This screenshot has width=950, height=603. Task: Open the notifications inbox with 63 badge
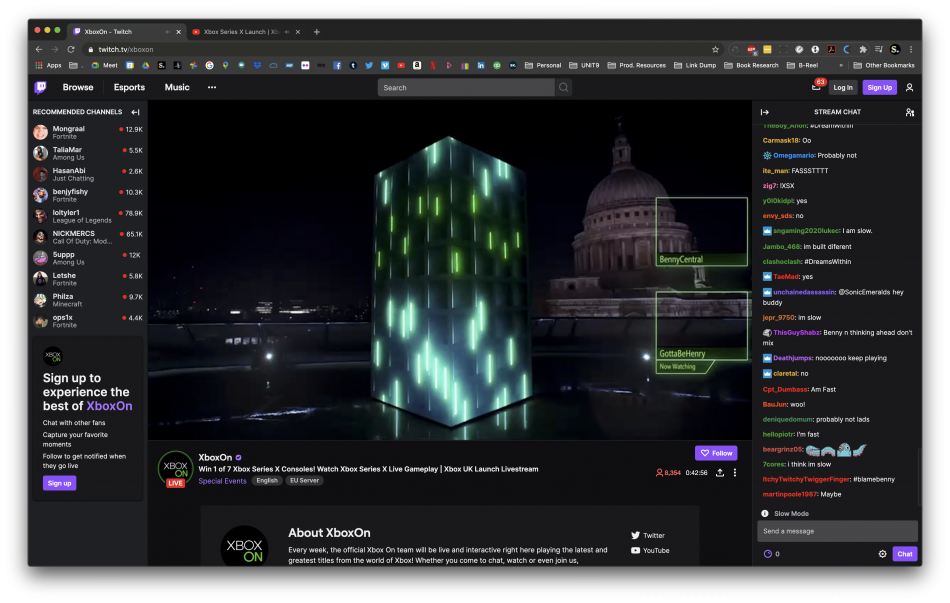(x=817, y=87)
